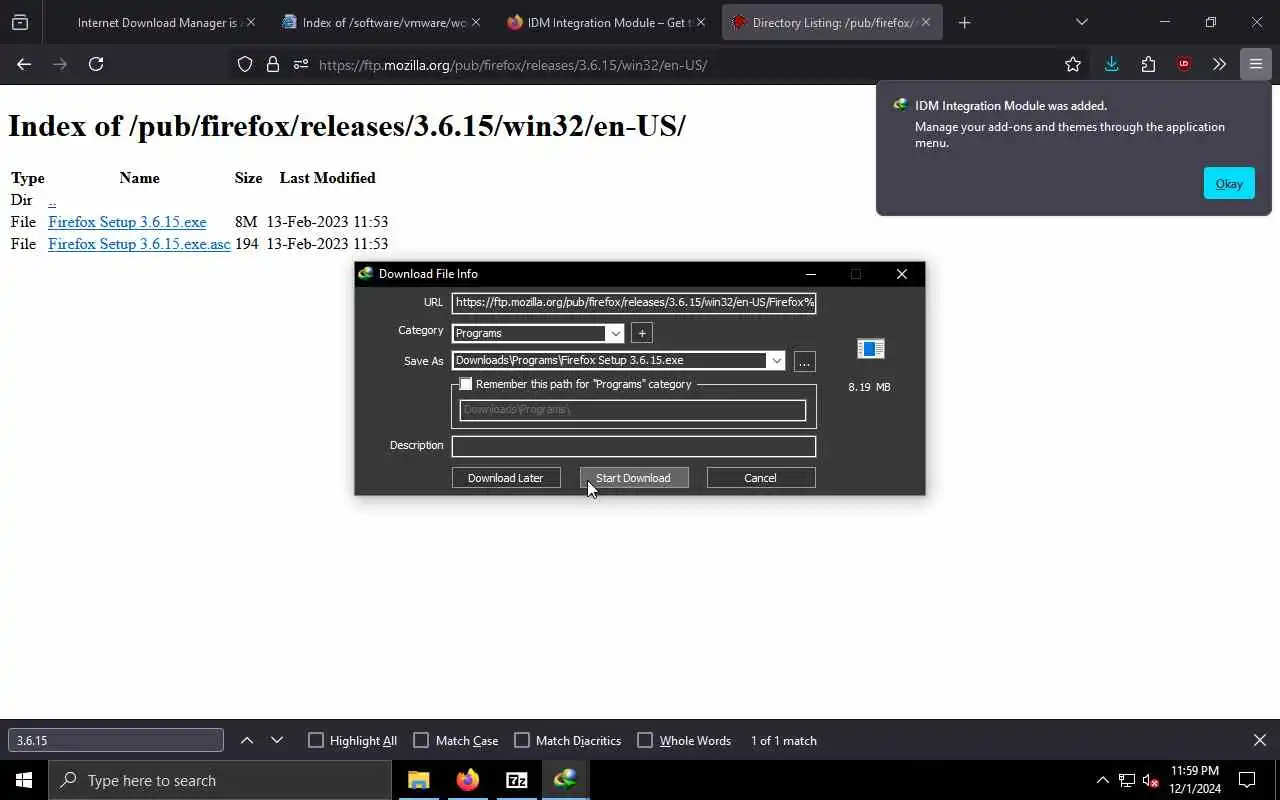The width and height of the screenshot is (1280, 800).
Task: Expand Save As path dropdown
Action: point(776,361)
